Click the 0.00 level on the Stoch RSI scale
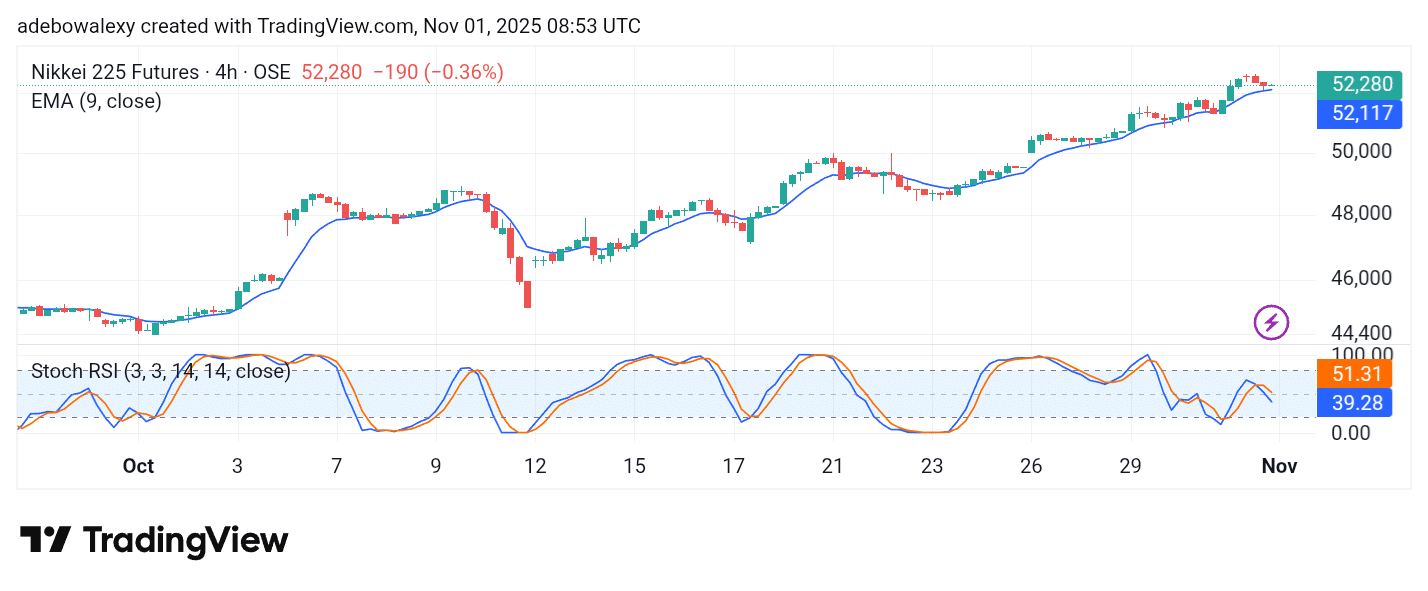1428x591 pixels. pyautogui.click(x=1349, y=433)
